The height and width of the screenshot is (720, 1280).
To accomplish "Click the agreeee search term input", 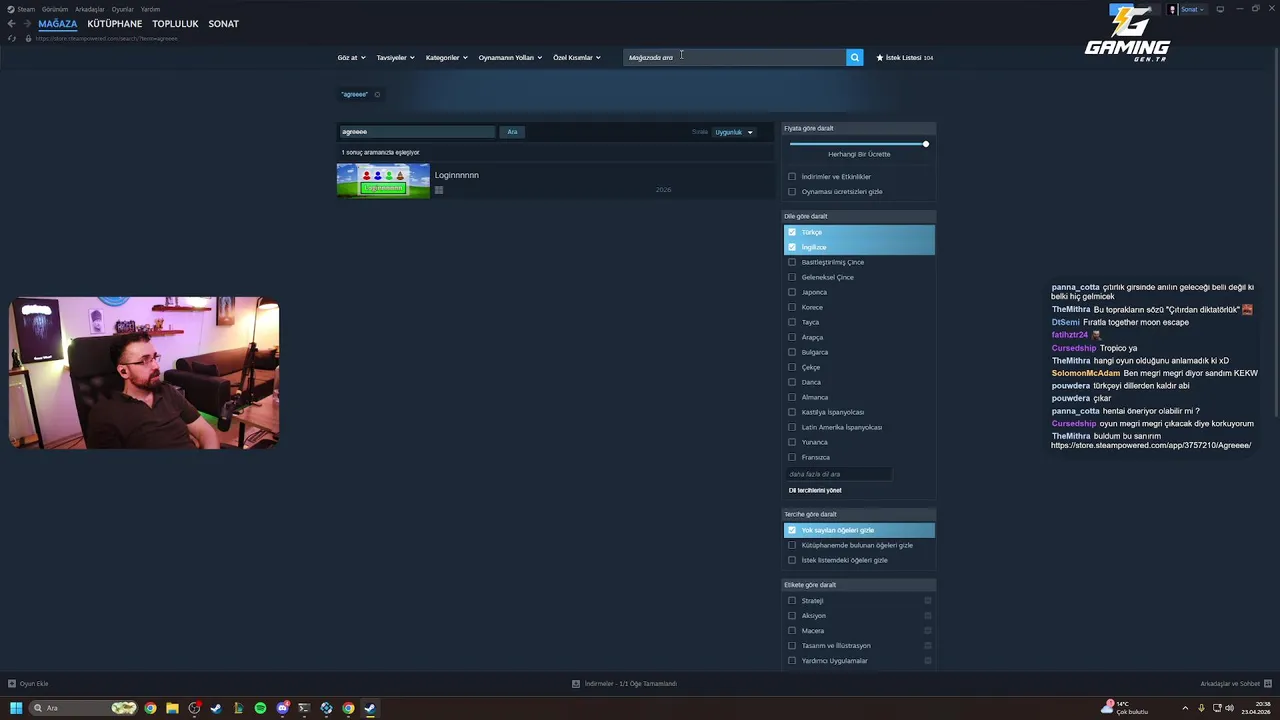I will (416, 132).
